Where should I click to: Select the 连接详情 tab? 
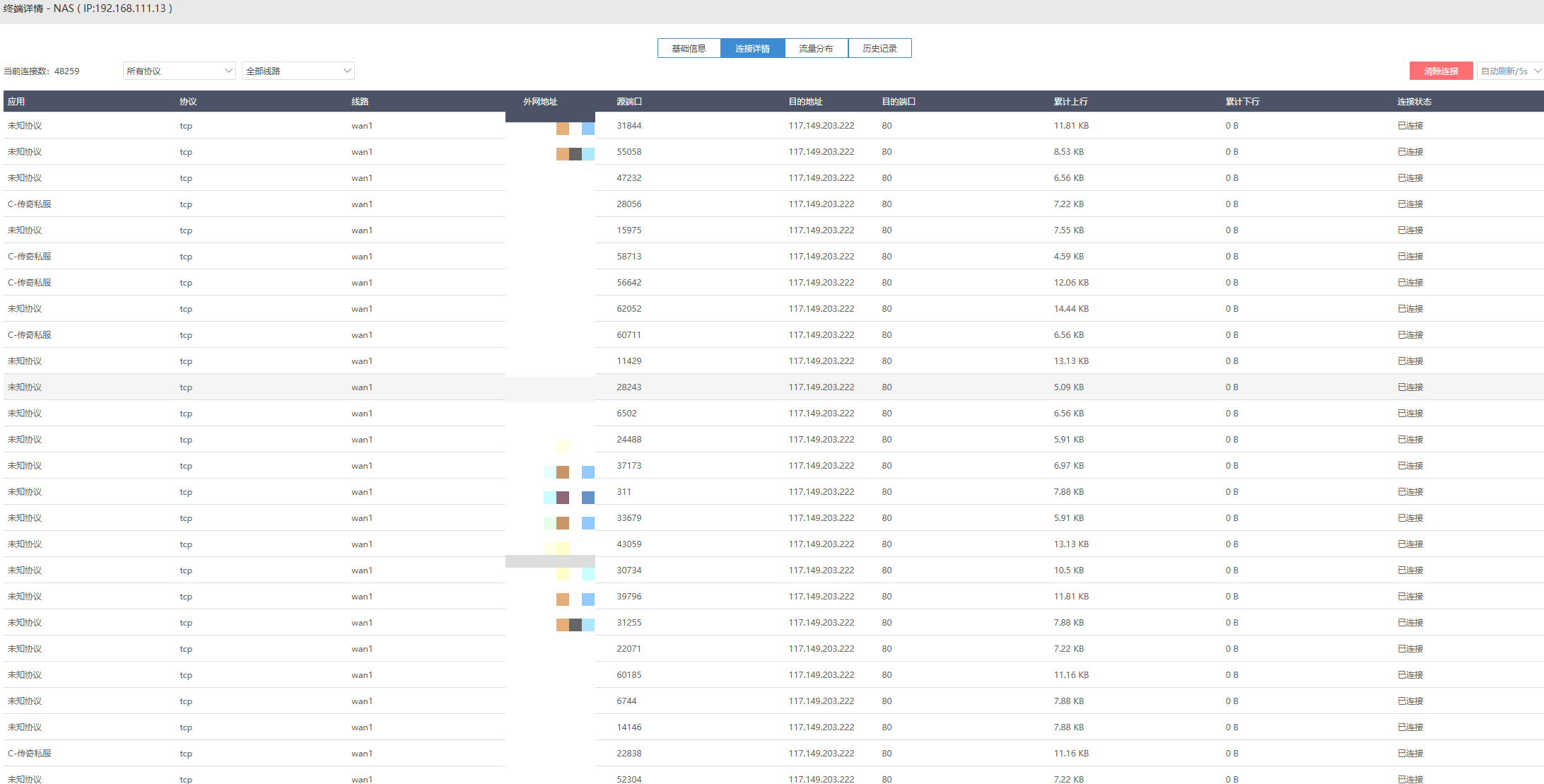pyautogui.click(x=752, y=48)
